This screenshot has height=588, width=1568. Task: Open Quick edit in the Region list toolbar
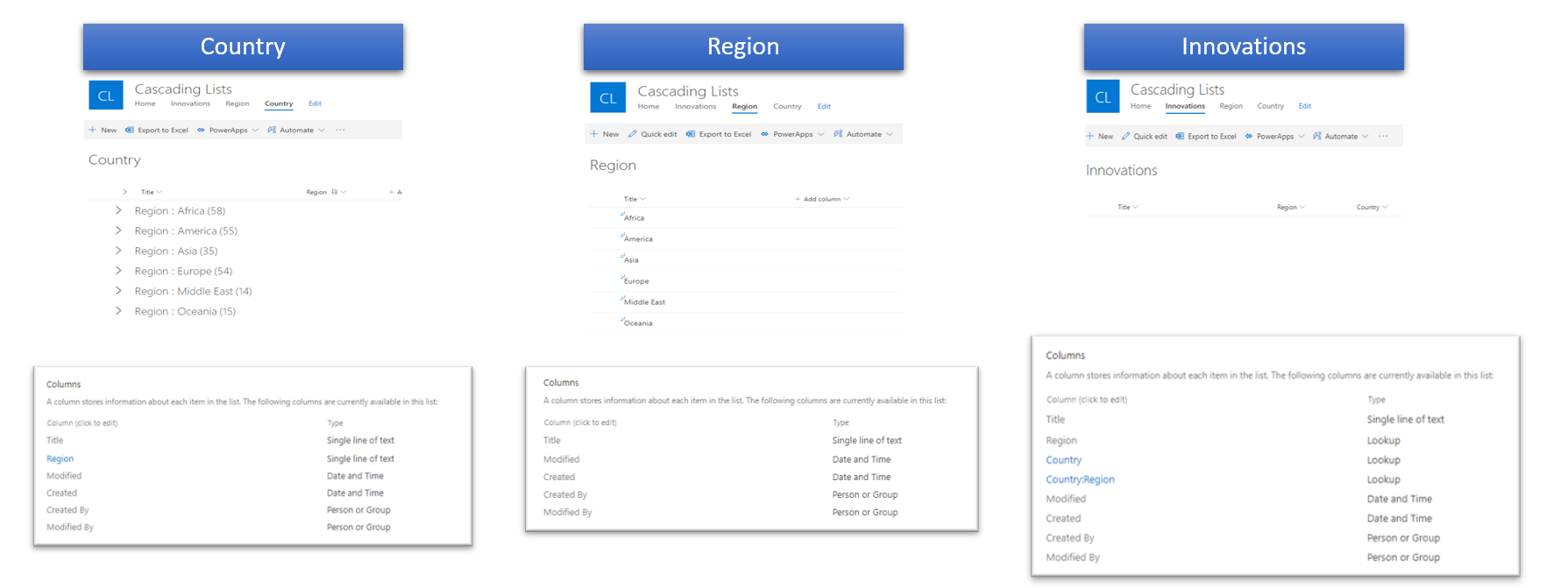click(x=653, y=134)
